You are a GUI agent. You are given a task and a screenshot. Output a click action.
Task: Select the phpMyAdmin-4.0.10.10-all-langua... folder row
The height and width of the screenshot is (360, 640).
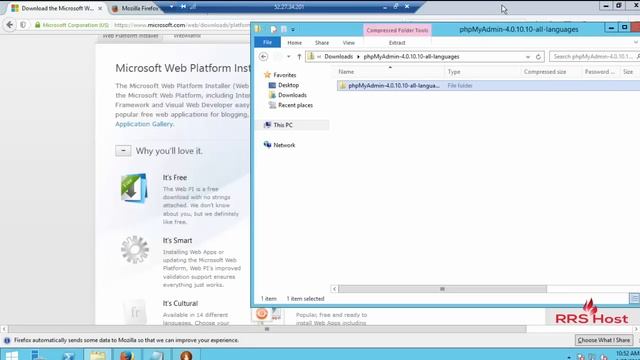pos(488,86)
